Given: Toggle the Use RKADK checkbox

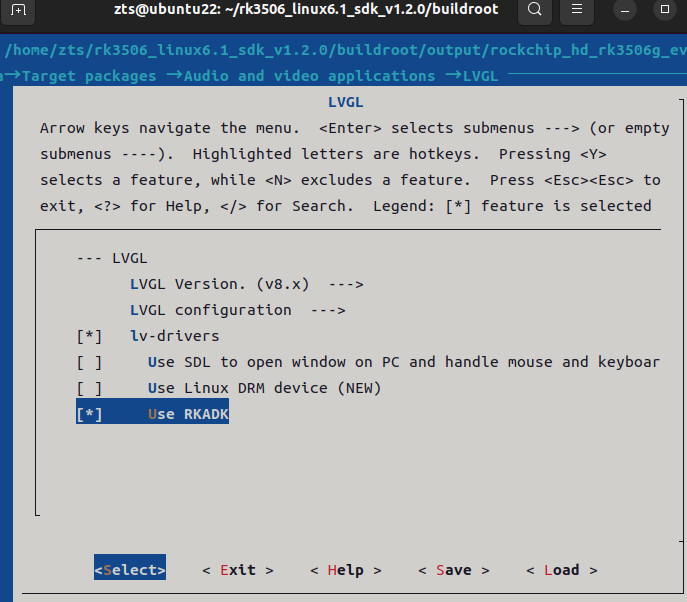Looking at the screenshot, I should point(89,414).
